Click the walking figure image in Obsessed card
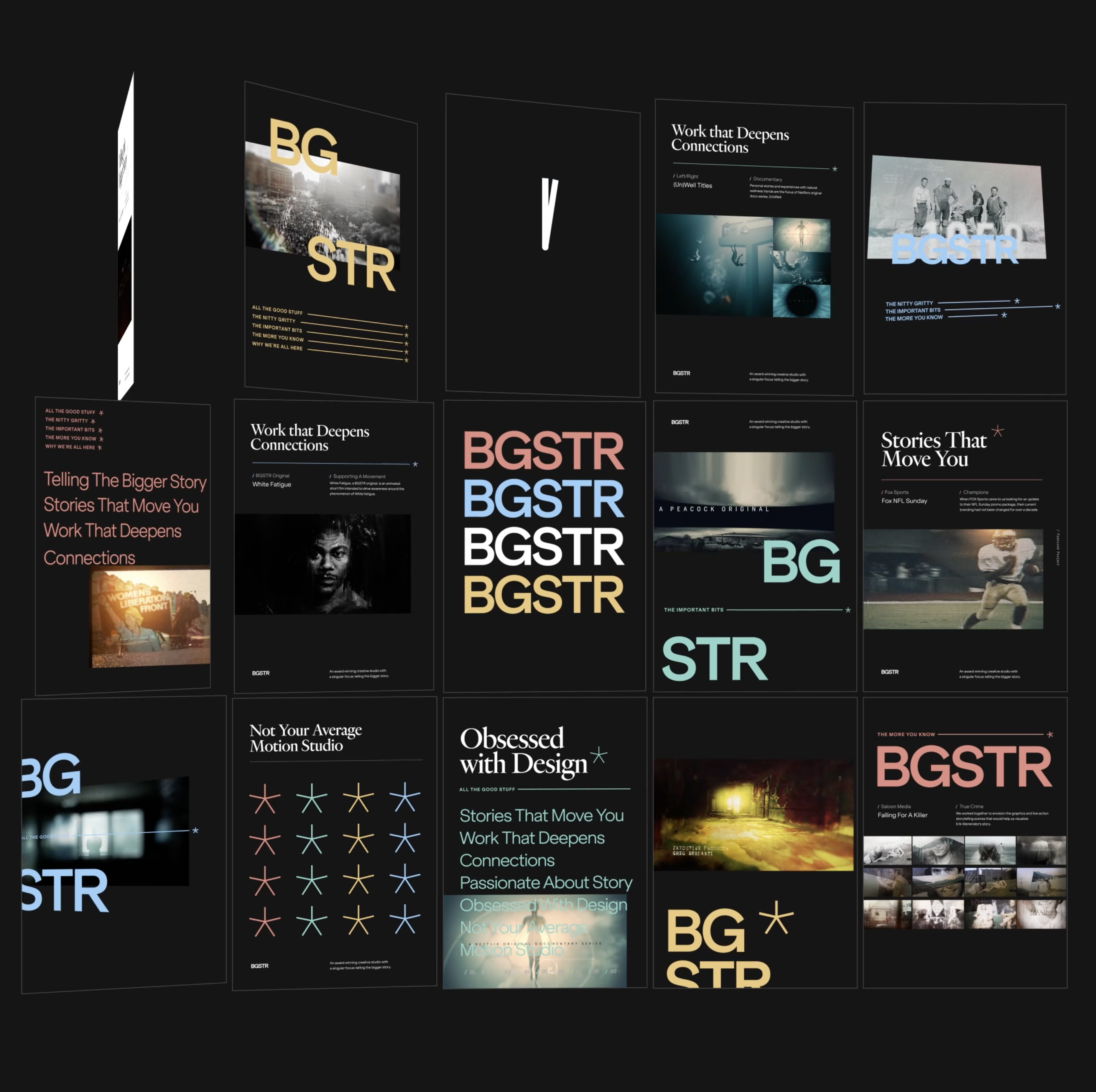 [534, 942]
